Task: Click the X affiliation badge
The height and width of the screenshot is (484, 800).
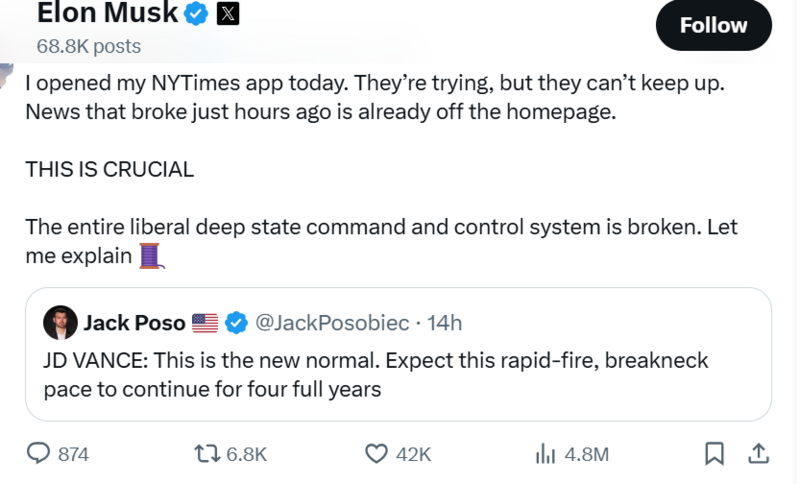Action: point(227,15)
